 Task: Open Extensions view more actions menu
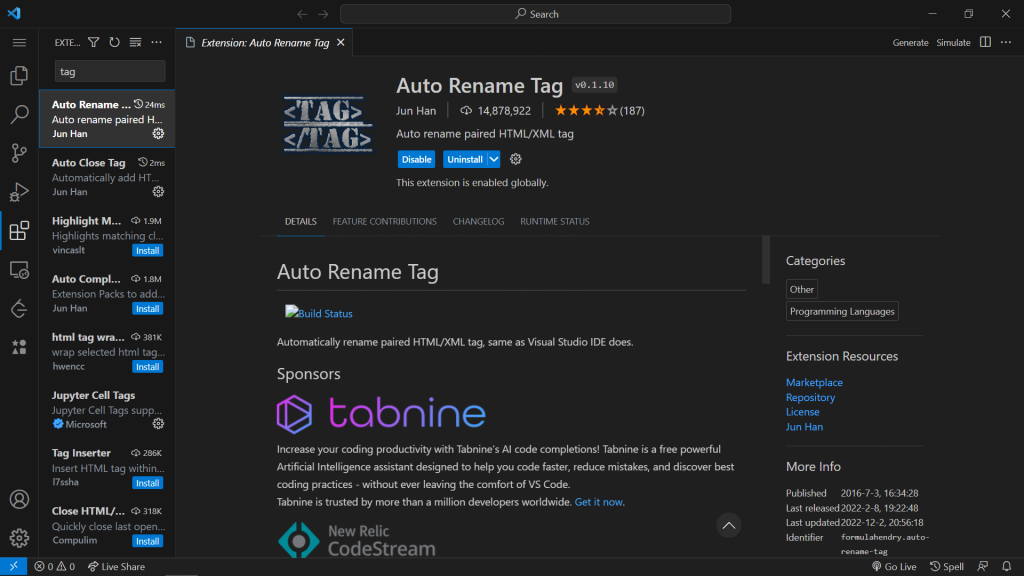pos(156,42)
